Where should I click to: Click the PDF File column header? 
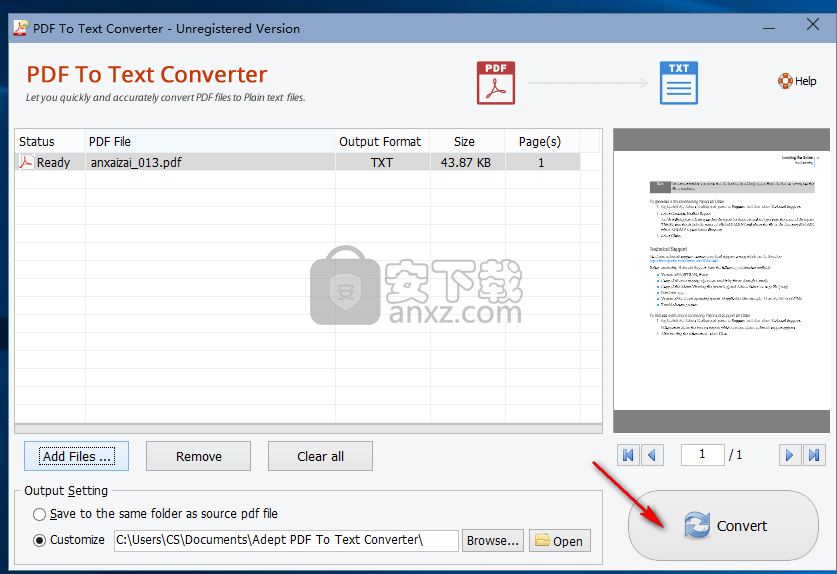tap(209, 141)
